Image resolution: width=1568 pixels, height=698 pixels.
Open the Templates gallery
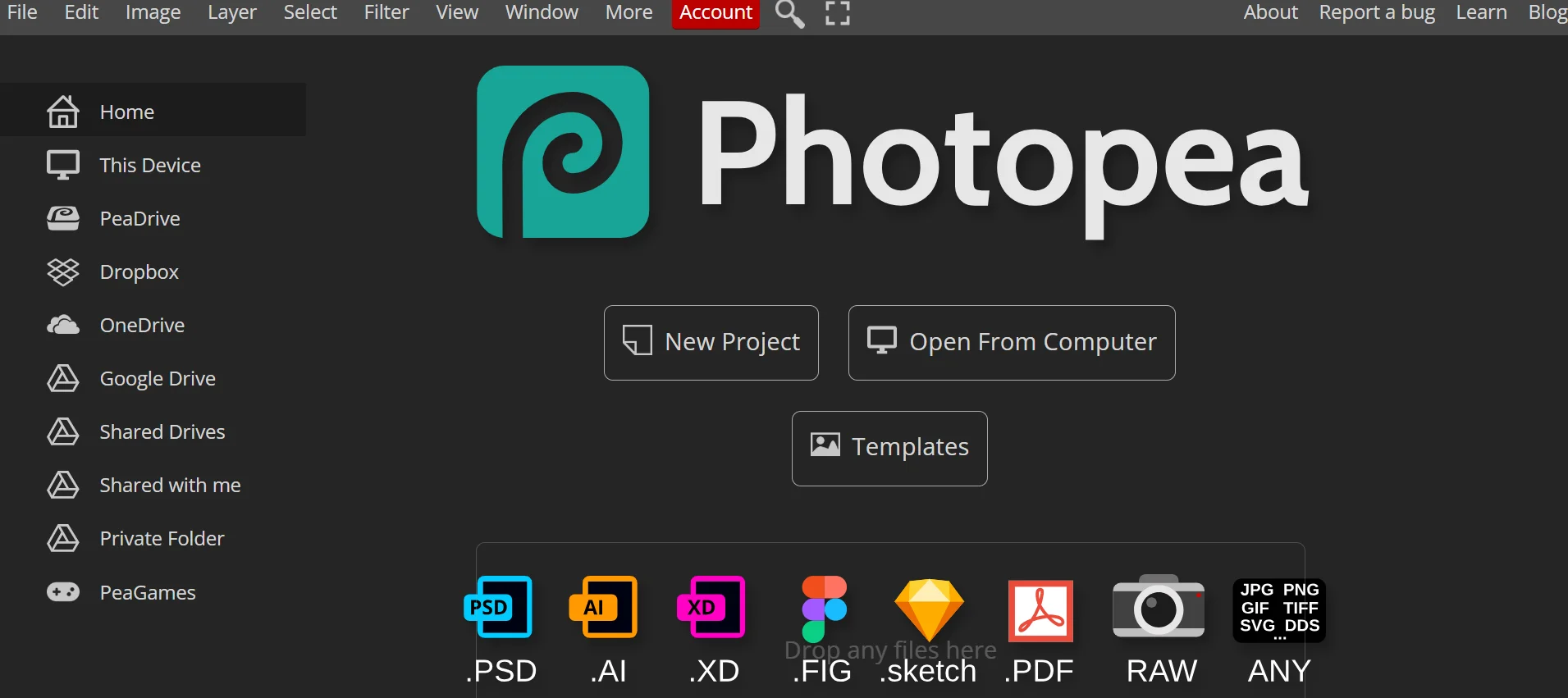(889, 449)
